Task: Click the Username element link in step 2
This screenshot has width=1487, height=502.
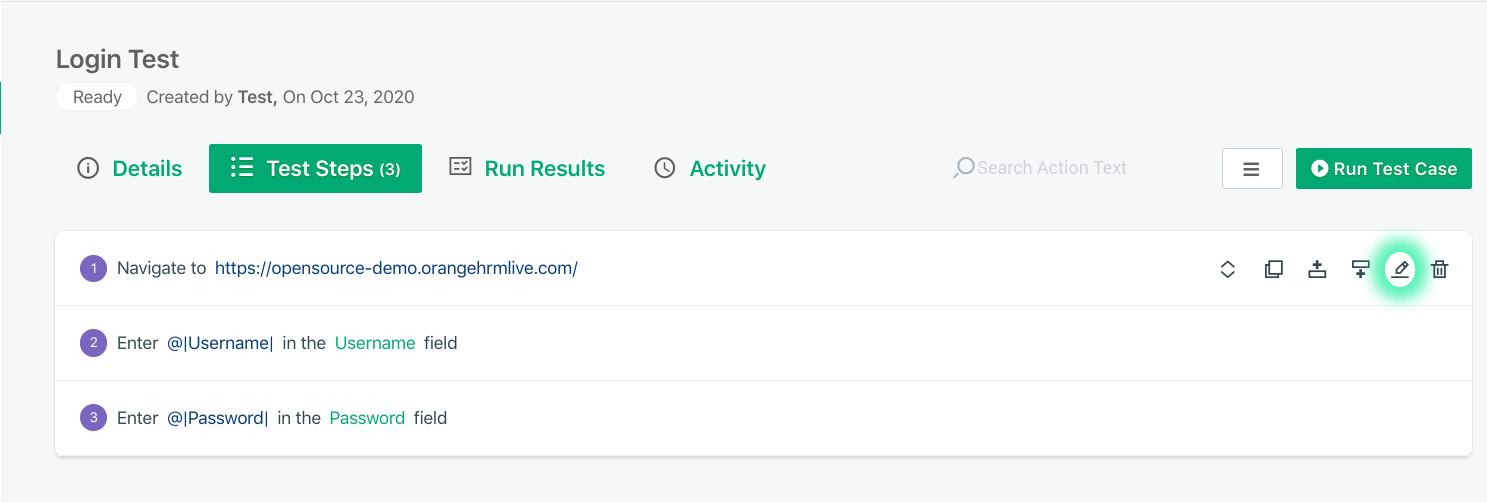Action: [x=375, y=343]
